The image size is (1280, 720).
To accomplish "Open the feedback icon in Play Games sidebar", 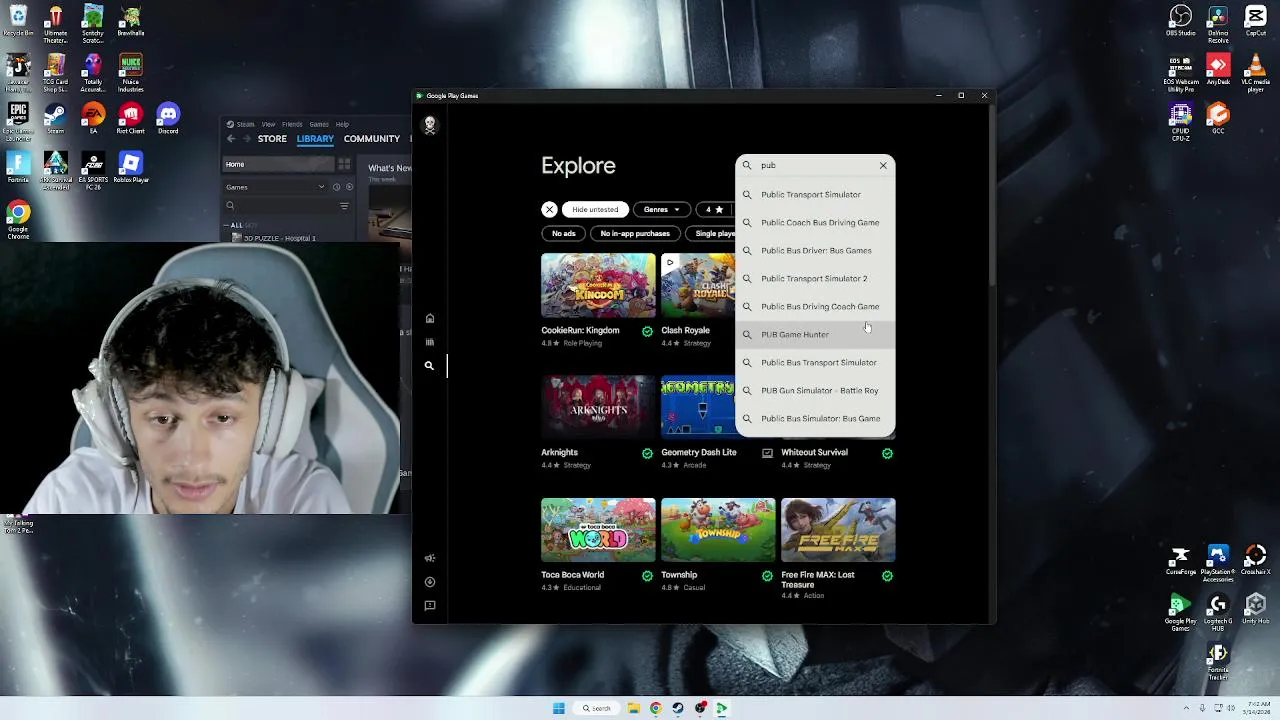I will tap(430, 606).
